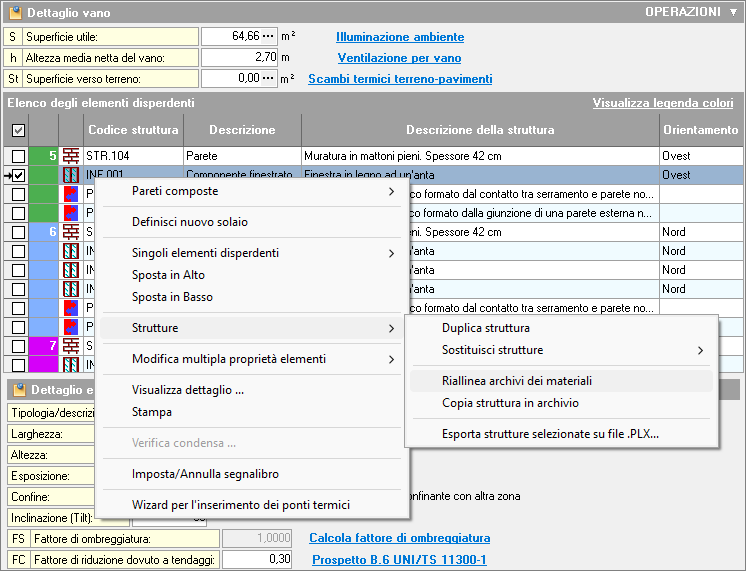Toggle the select-all checkbox in the table header
Viewport: 746px width, 571px height.
(18, 130)
